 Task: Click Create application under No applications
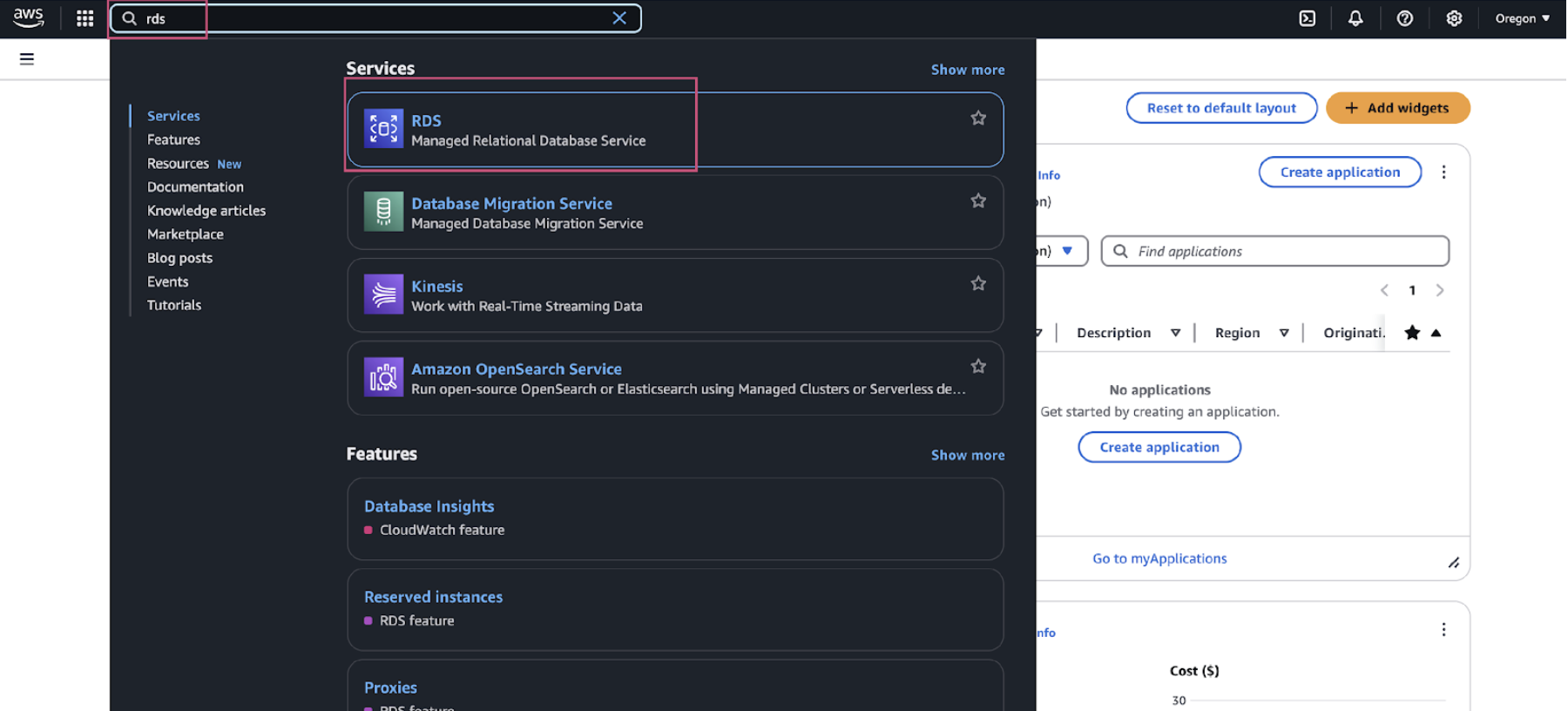[1159, 447]
